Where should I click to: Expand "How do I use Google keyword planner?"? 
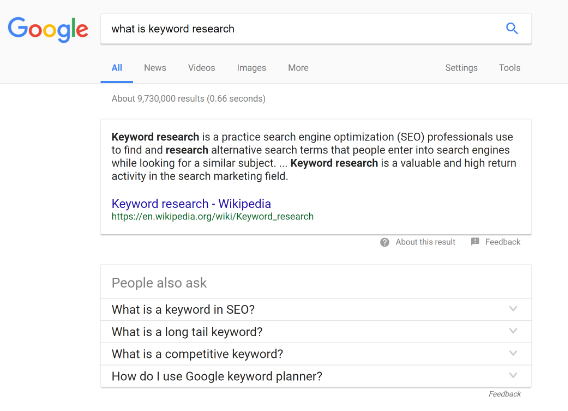(x=316, y=376)
